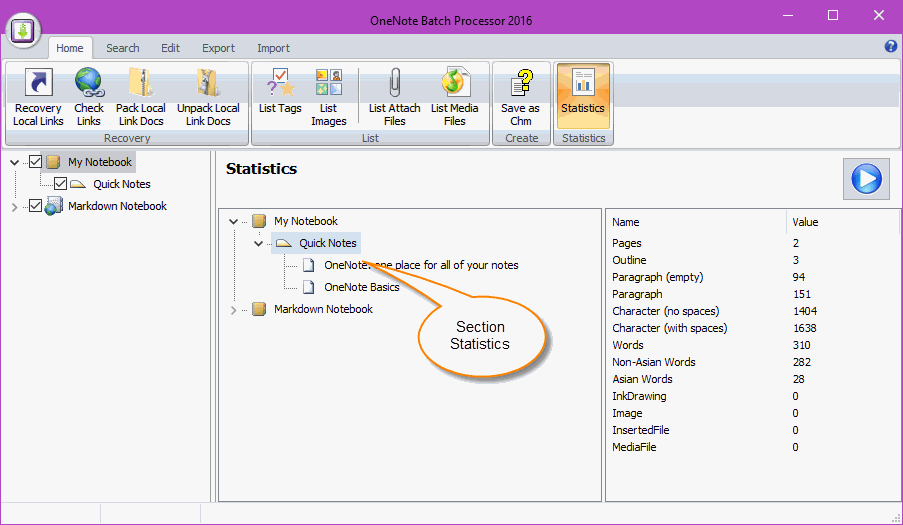Choose Save as Chm
The width and height of the screenshot is (903, 525).
(521, 97)
